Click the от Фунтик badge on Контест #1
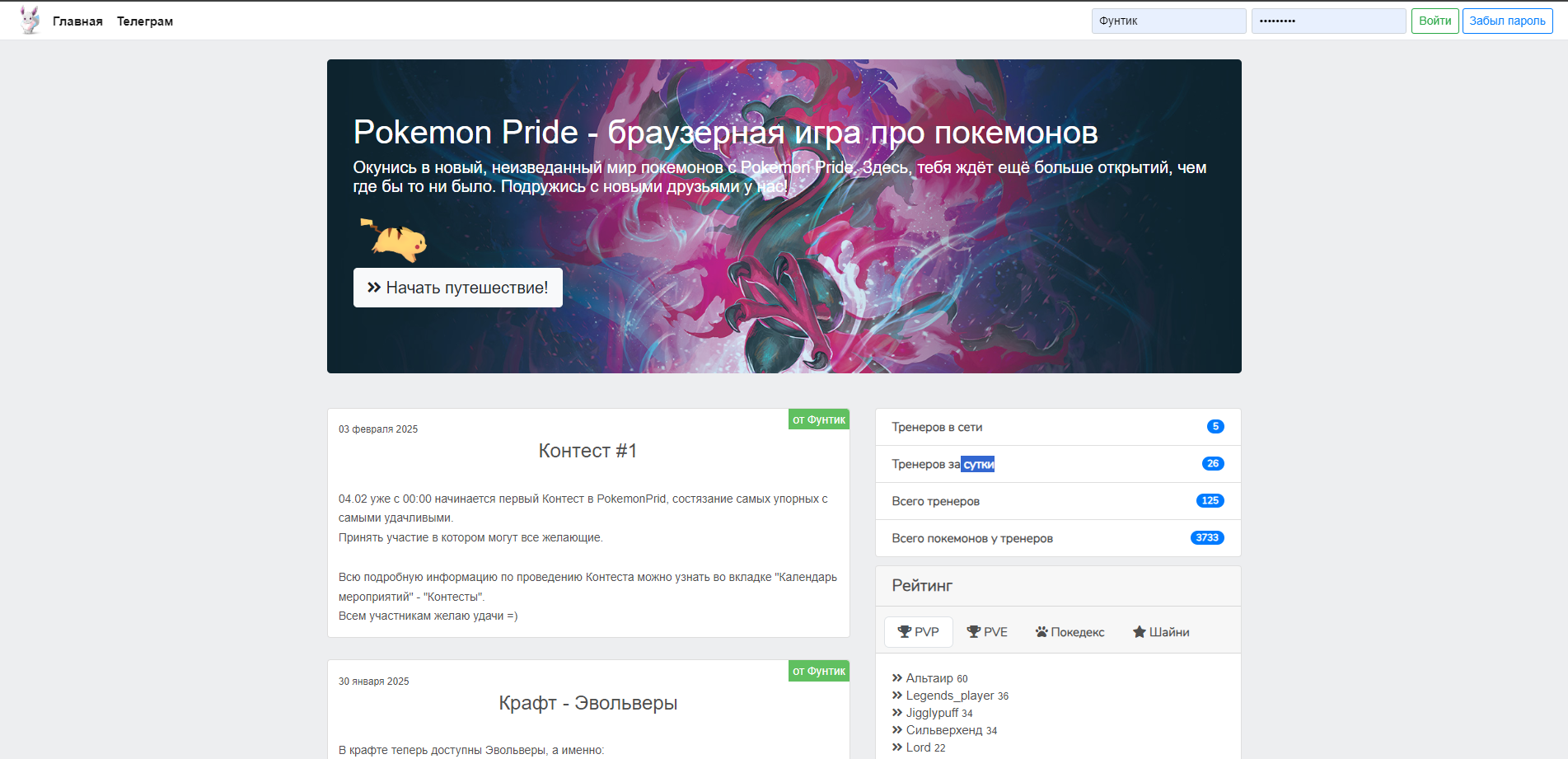Viewport: 1568px width, 759px height. pyautogui.click(x=819, y=419)
